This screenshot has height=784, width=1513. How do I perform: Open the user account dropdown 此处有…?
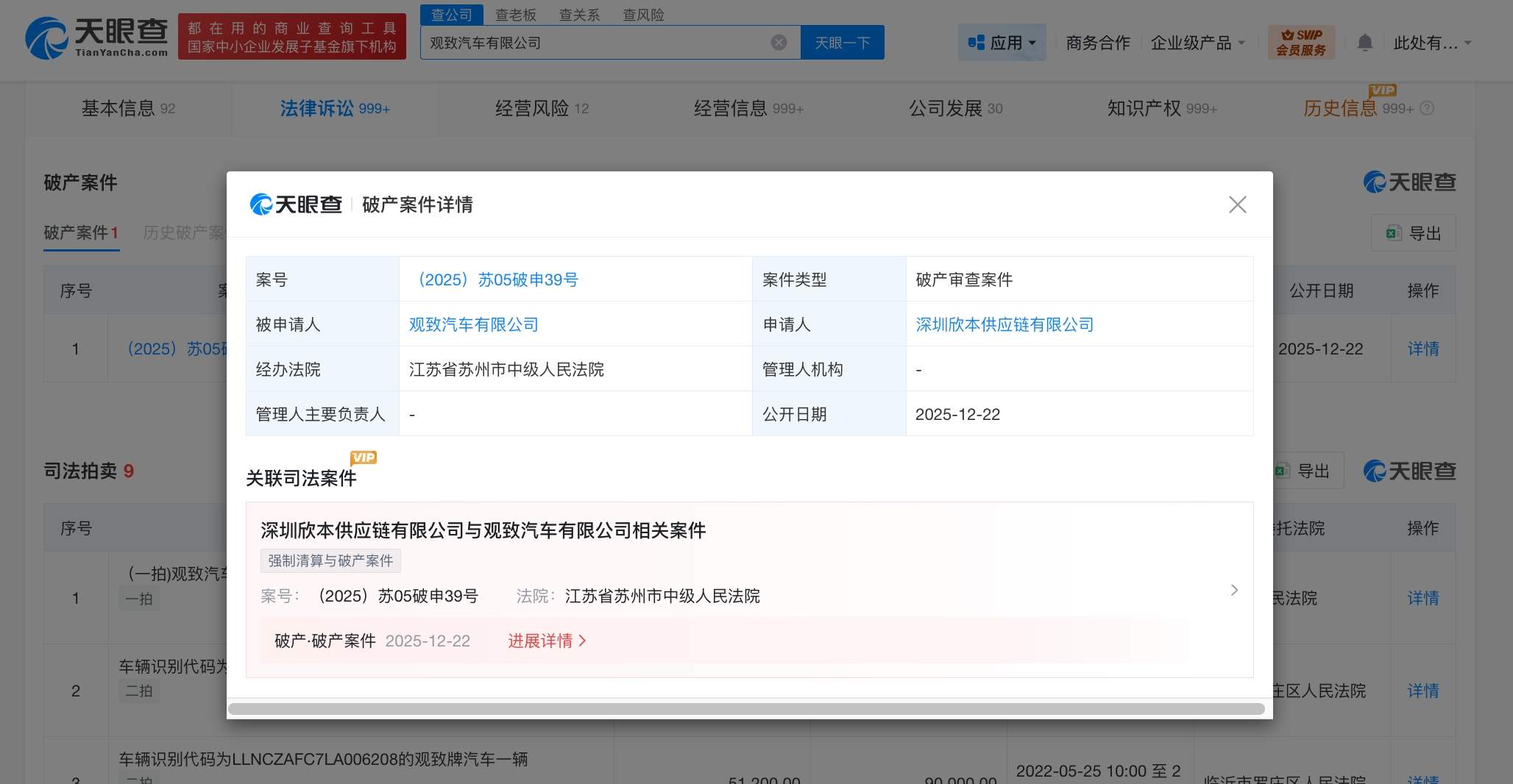click(1431, 43)
